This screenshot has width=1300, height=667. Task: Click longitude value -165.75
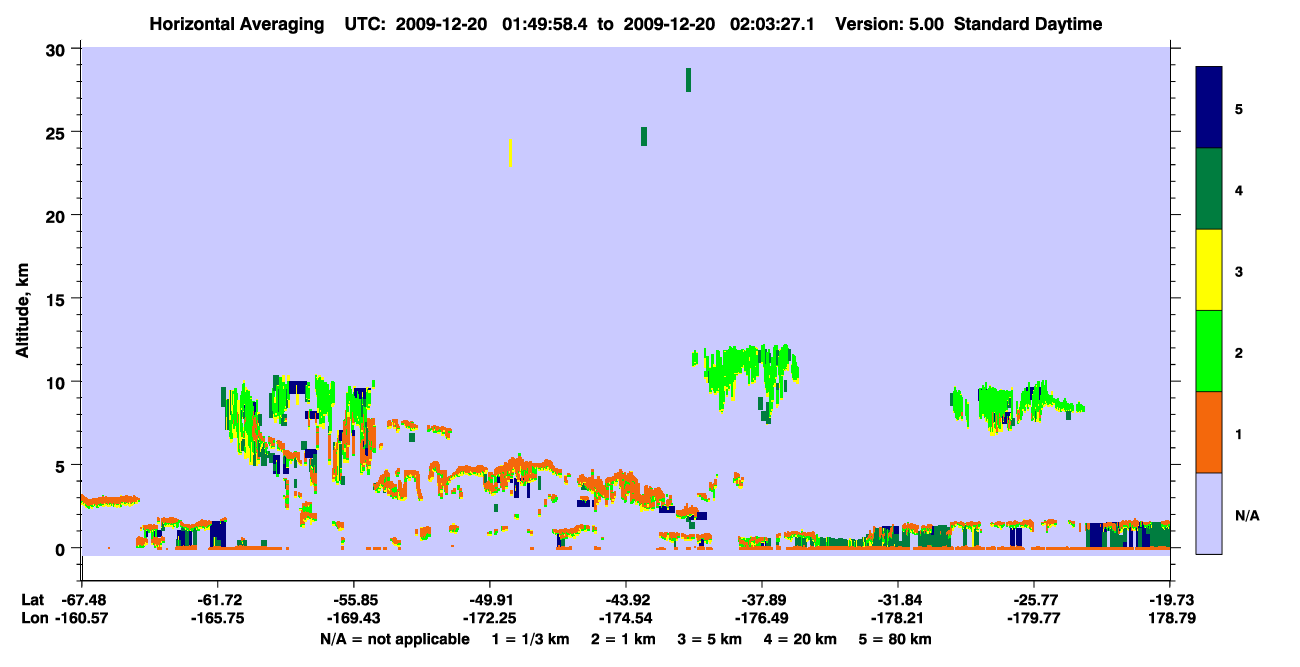217,618
